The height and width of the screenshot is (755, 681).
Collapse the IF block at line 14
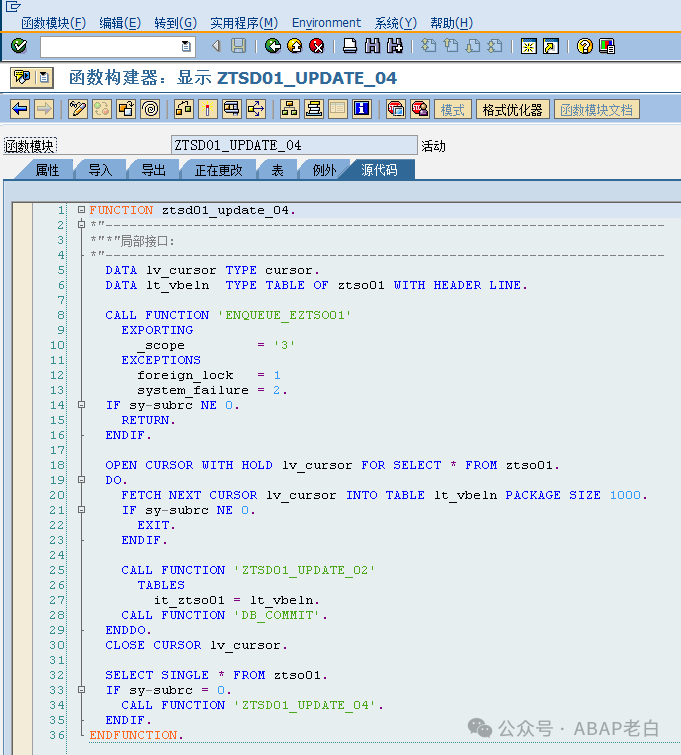point(81,404)
